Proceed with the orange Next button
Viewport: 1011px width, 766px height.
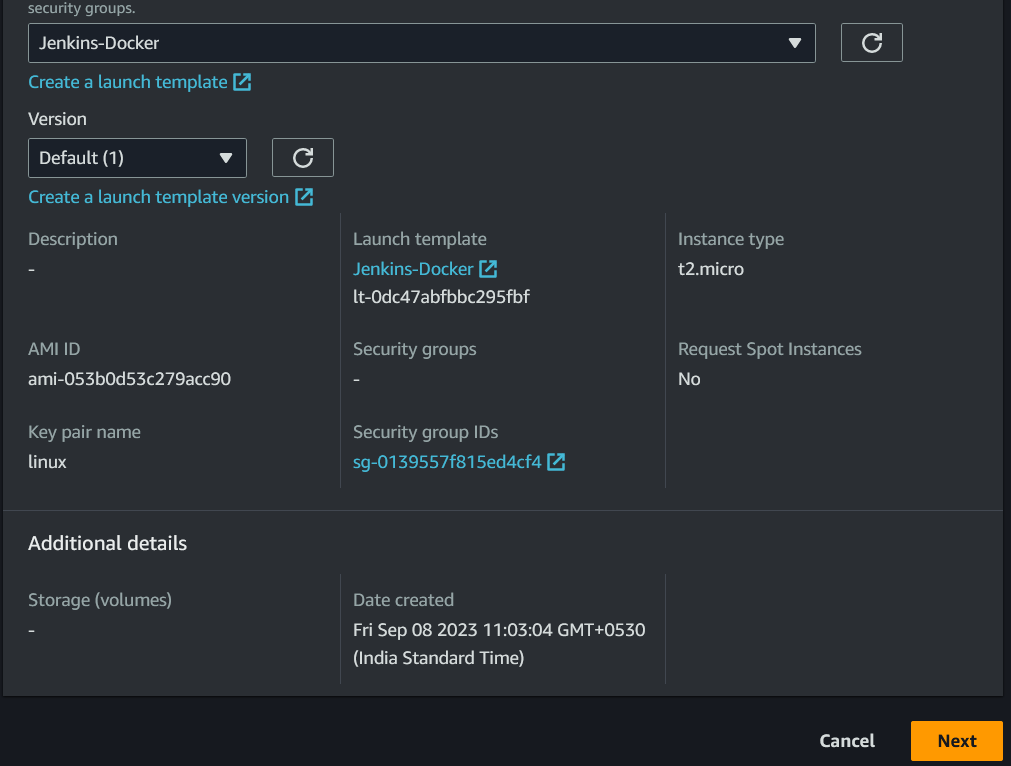point(957,741)
